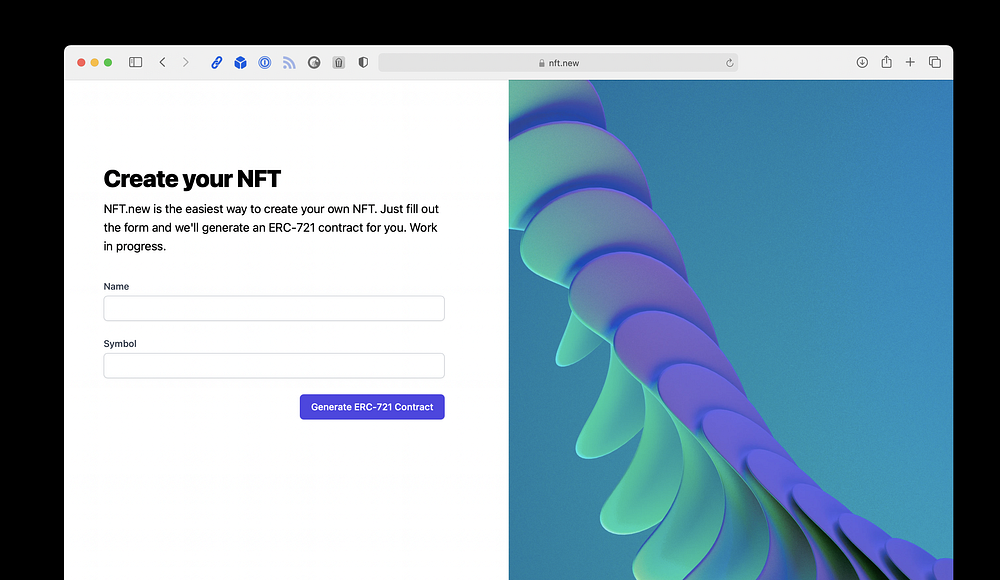Image resolution: width=1000 pixels, height=580 pixels.
Task: Go back to the previous page
Action: coord(163,63)
